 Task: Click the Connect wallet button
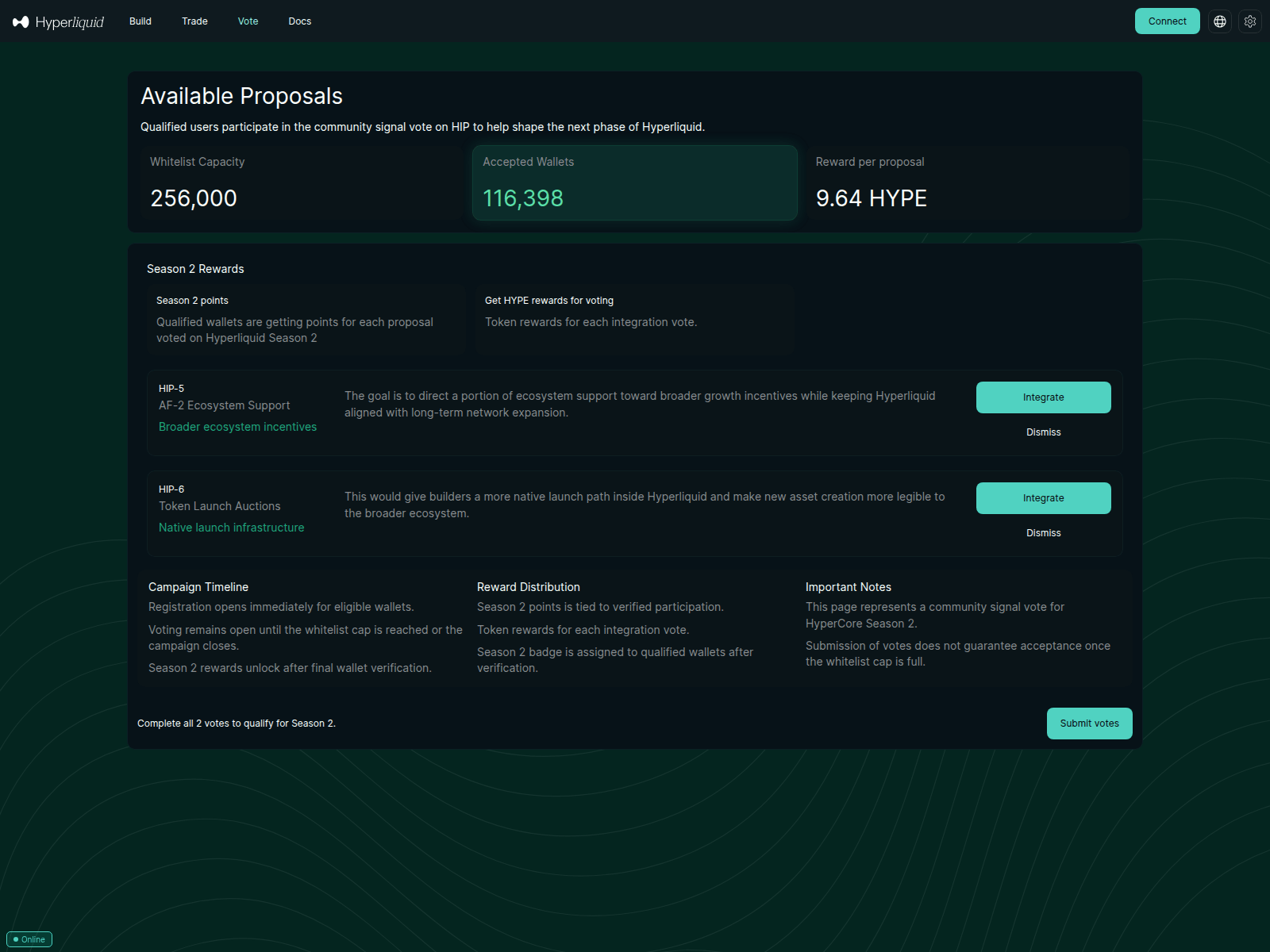tap(1167, 21)
